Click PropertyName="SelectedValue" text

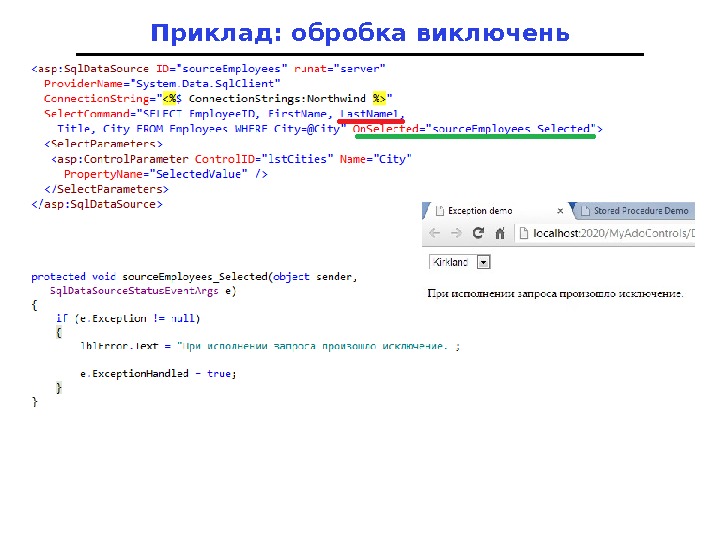coord(156,174)
